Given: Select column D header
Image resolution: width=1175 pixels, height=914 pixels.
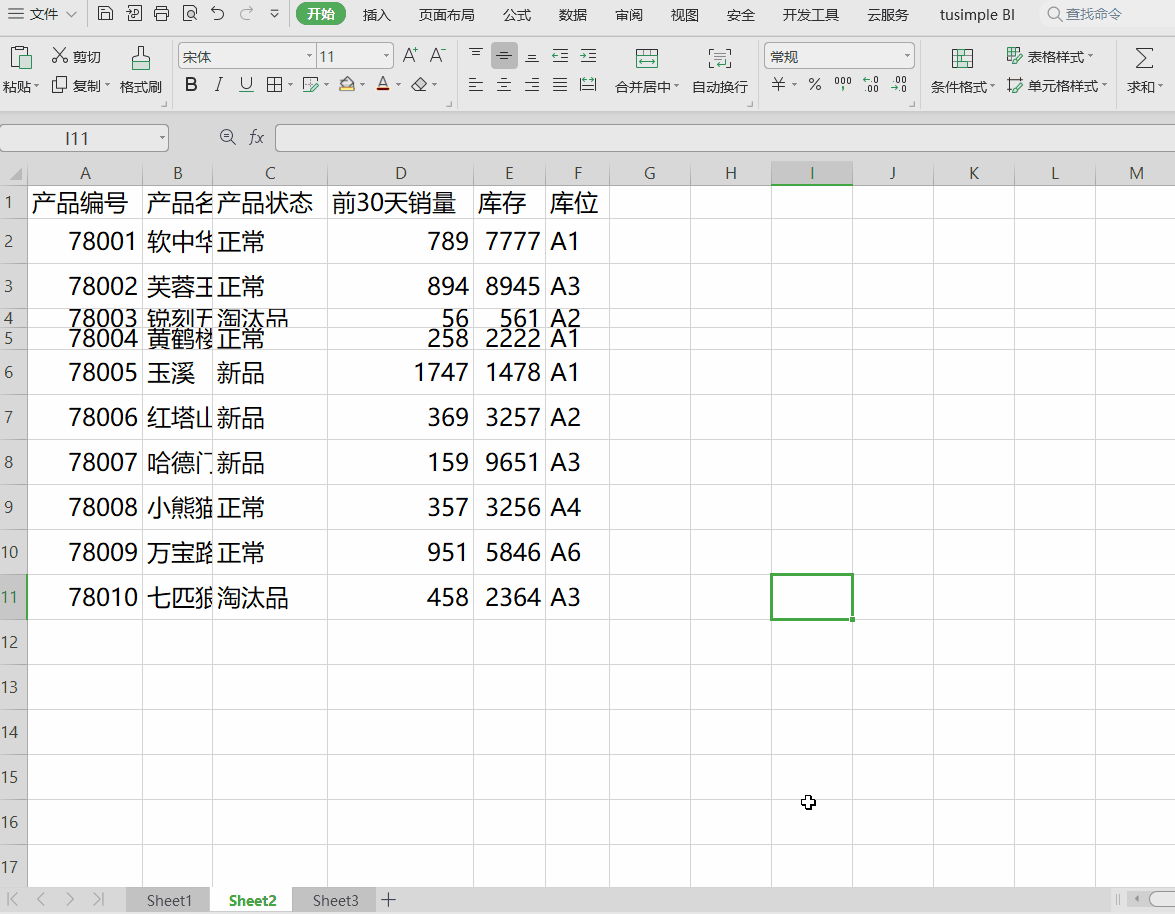Looking at the screenshot, I should point(400,173).
